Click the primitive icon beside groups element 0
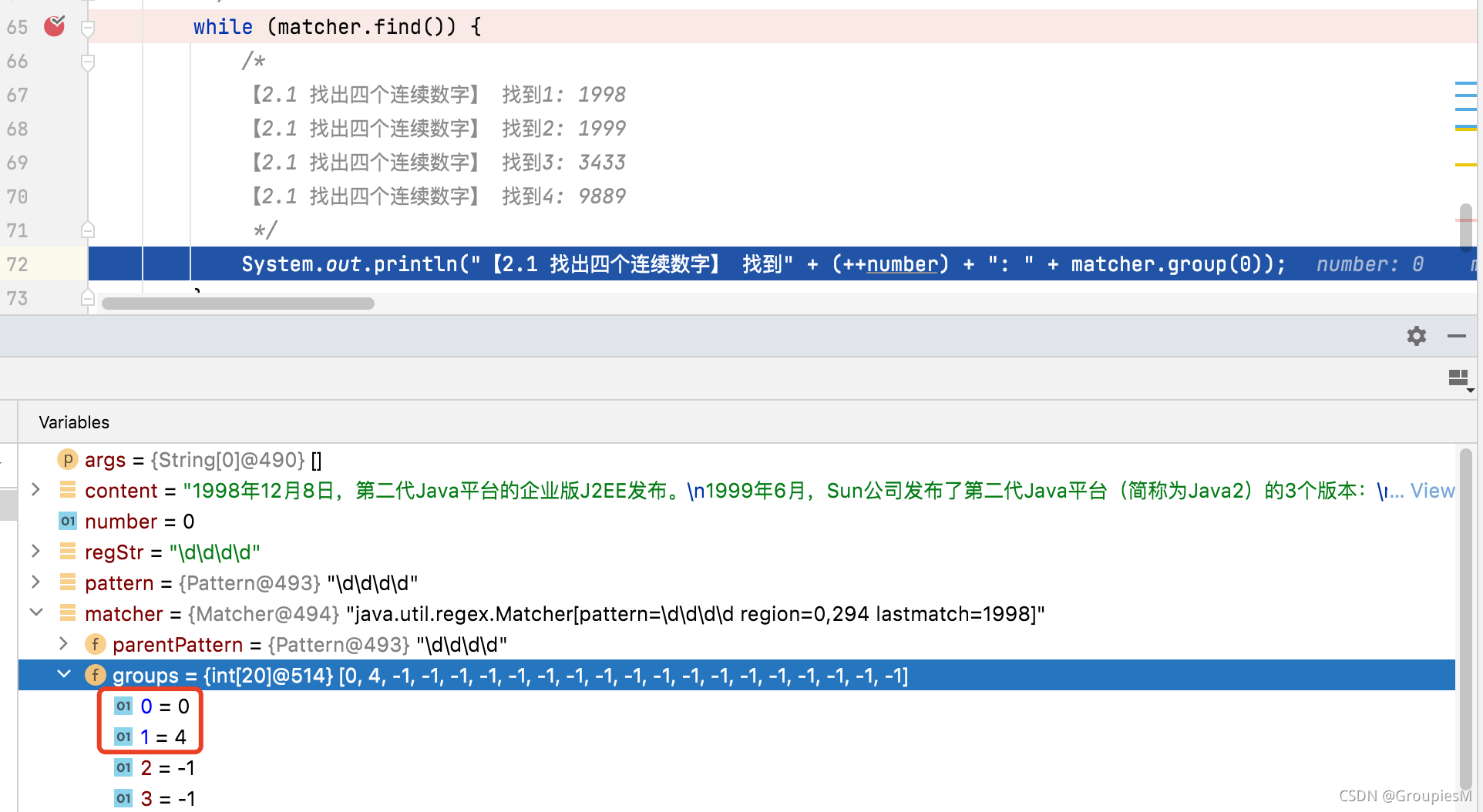The height and width of the screenshot is (812, 1483). [x=123, y=706]
